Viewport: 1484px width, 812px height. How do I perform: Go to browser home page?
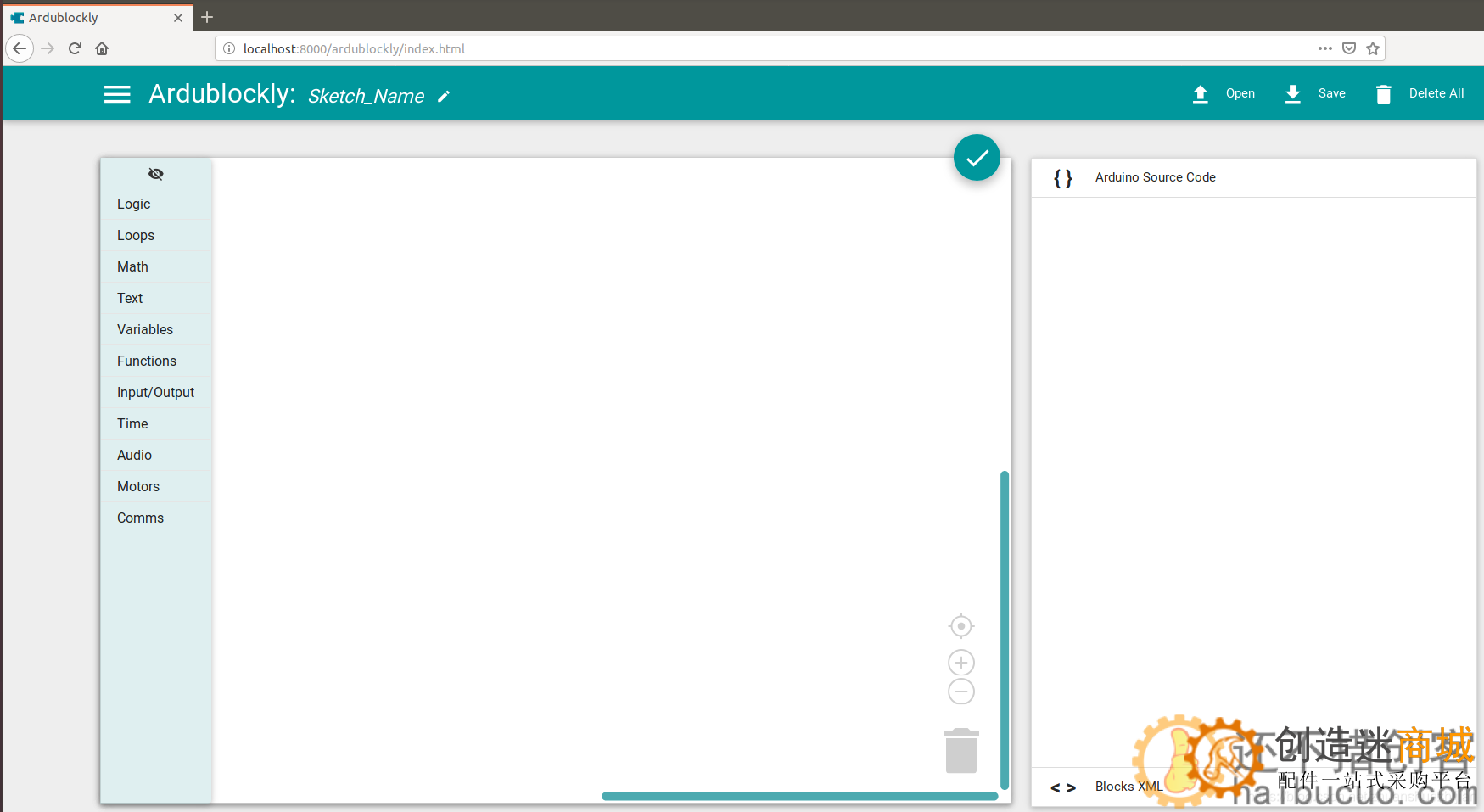point(102,48)
